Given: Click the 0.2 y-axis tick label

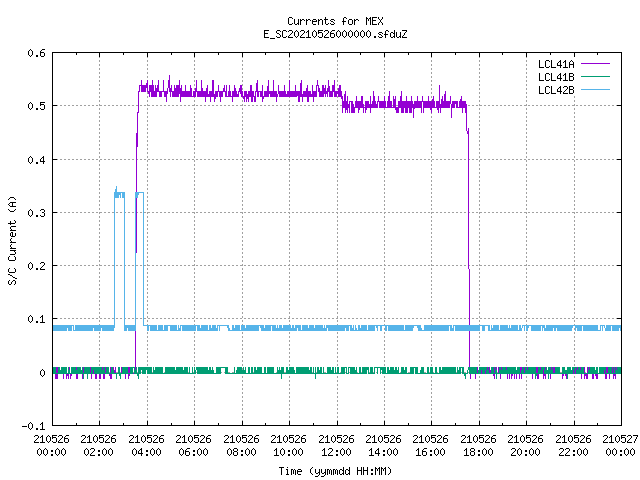Looking at the screenshot, I should pos(36,266).
